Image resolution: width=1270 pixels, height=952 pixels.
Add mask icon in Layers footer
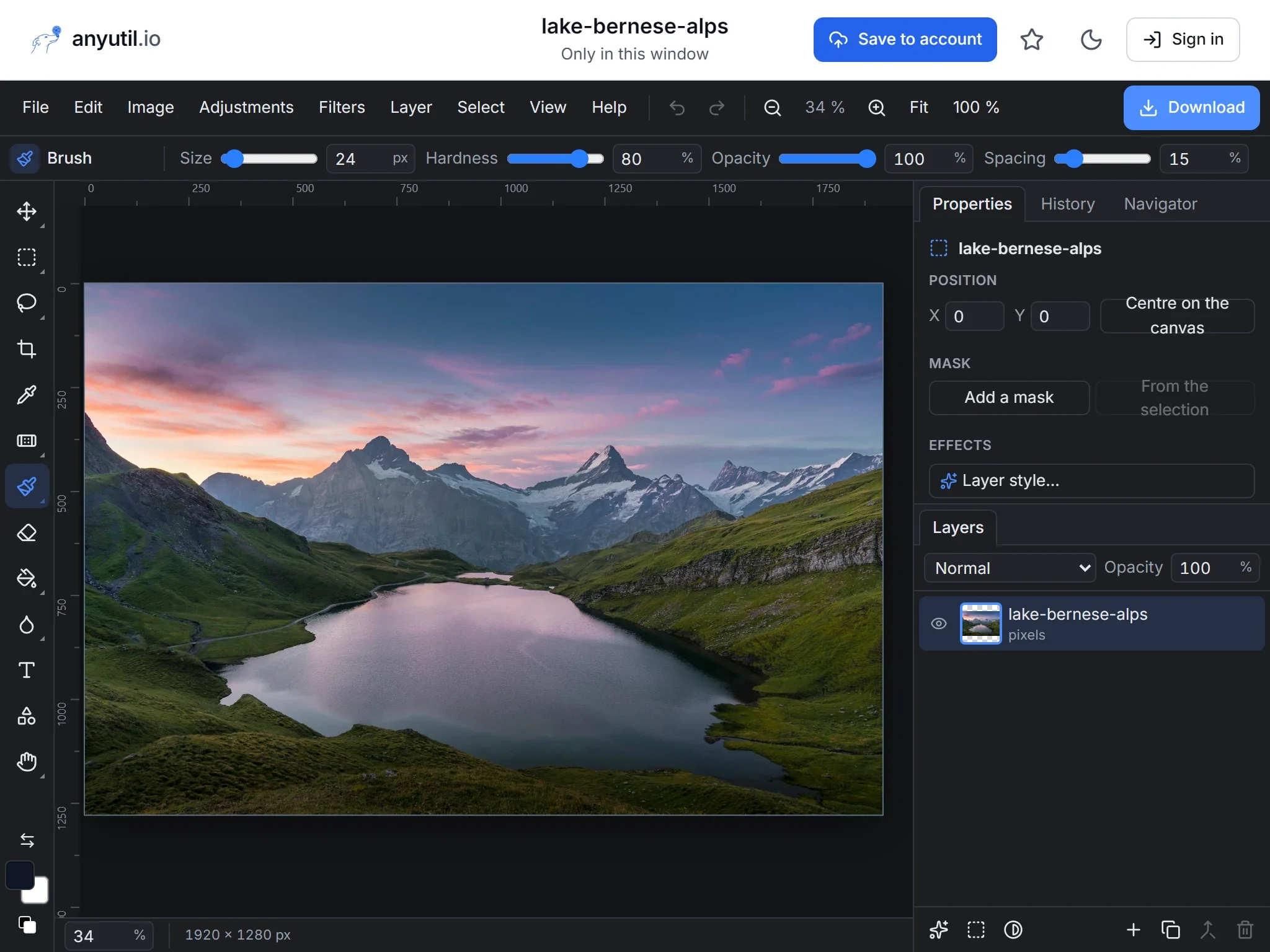pyautogui.click(x=976, y=930)
